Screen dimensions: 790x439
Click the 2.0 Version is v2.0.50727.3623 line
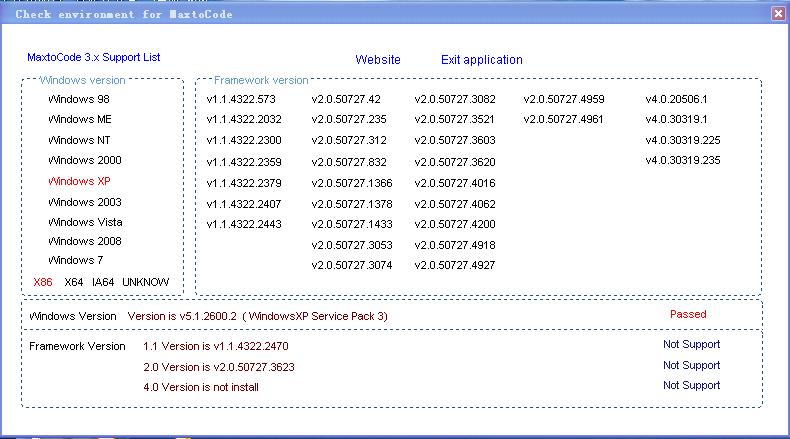219,367
